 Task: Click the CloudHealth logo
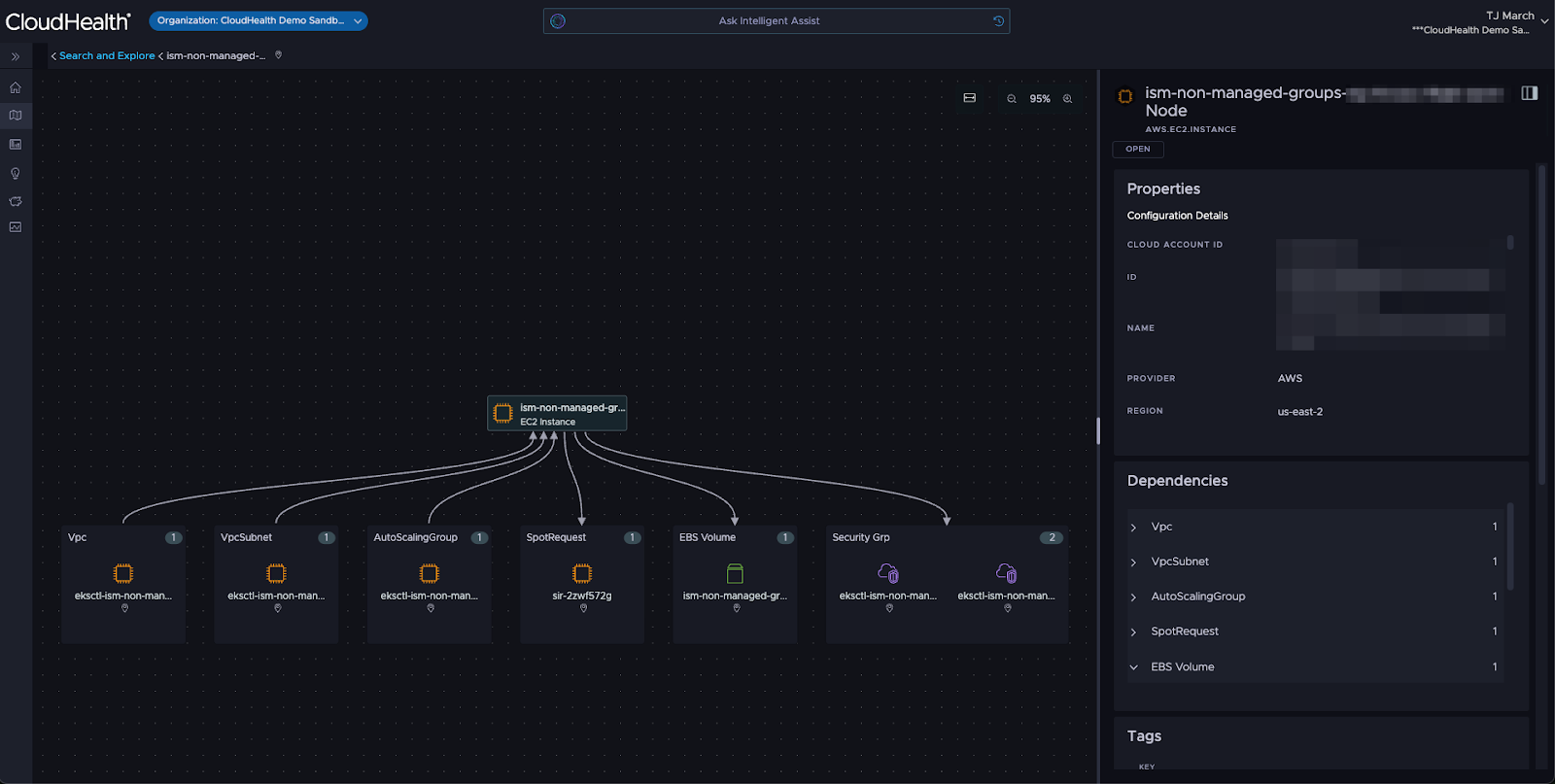click(x=68, y=21)
